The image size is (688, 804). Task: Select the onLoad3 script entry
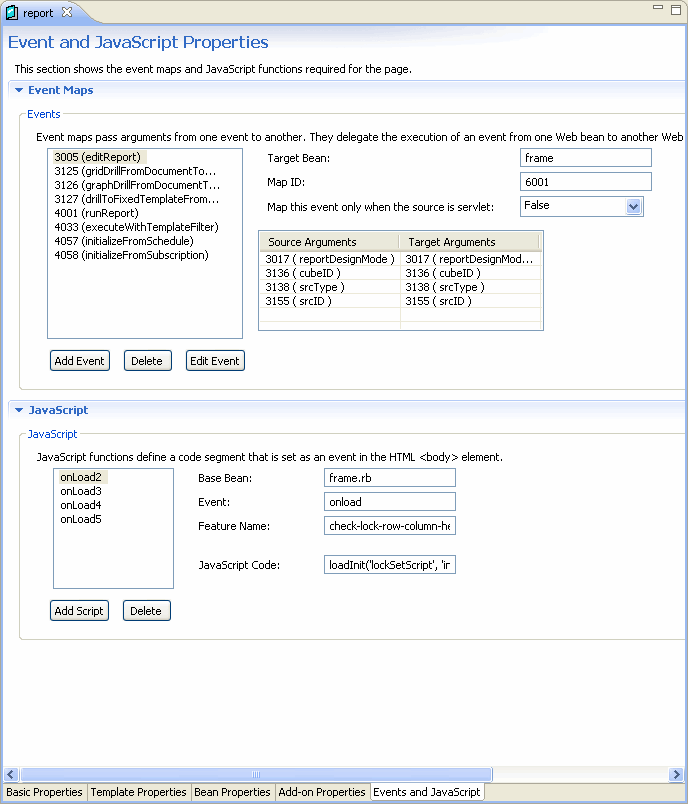(x=81, y=491)
